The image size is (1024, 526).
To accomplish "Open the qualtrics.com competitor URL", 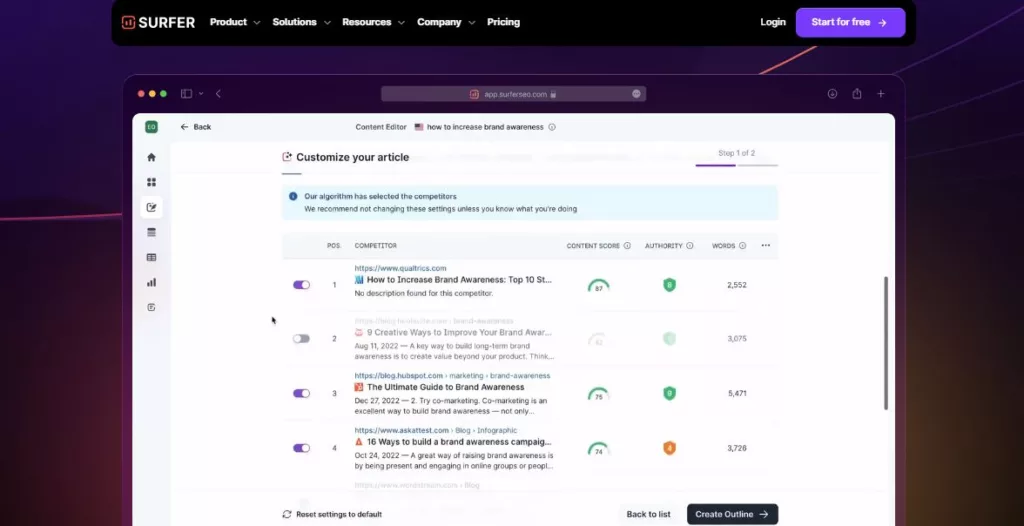I will 400,268.
